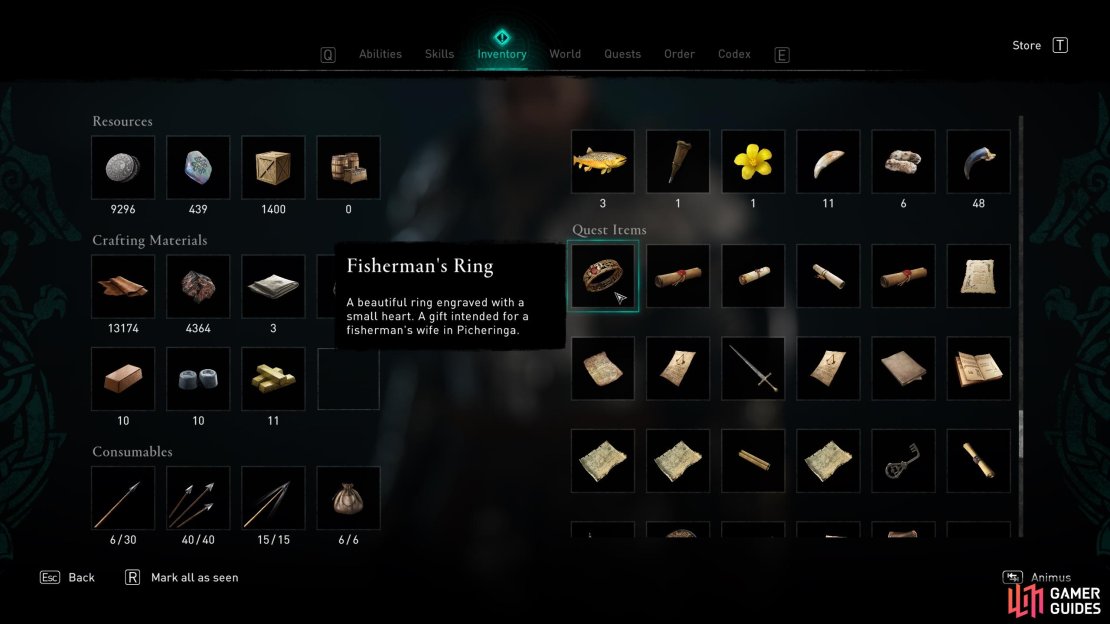Select the ration pouch consumable 6/6

coord(348,498)
